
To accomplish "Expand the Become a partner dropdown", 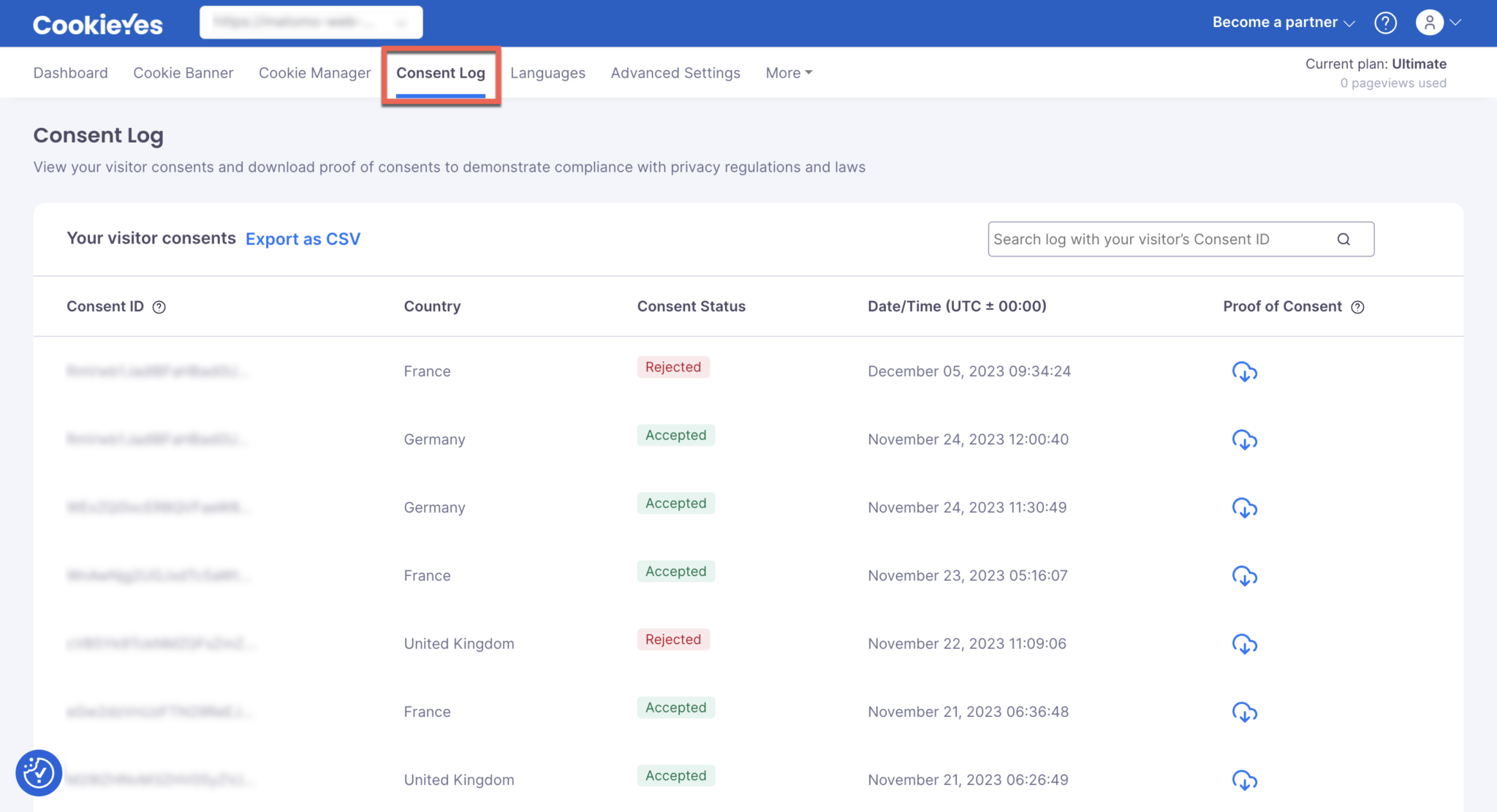I will point(1281,22).
